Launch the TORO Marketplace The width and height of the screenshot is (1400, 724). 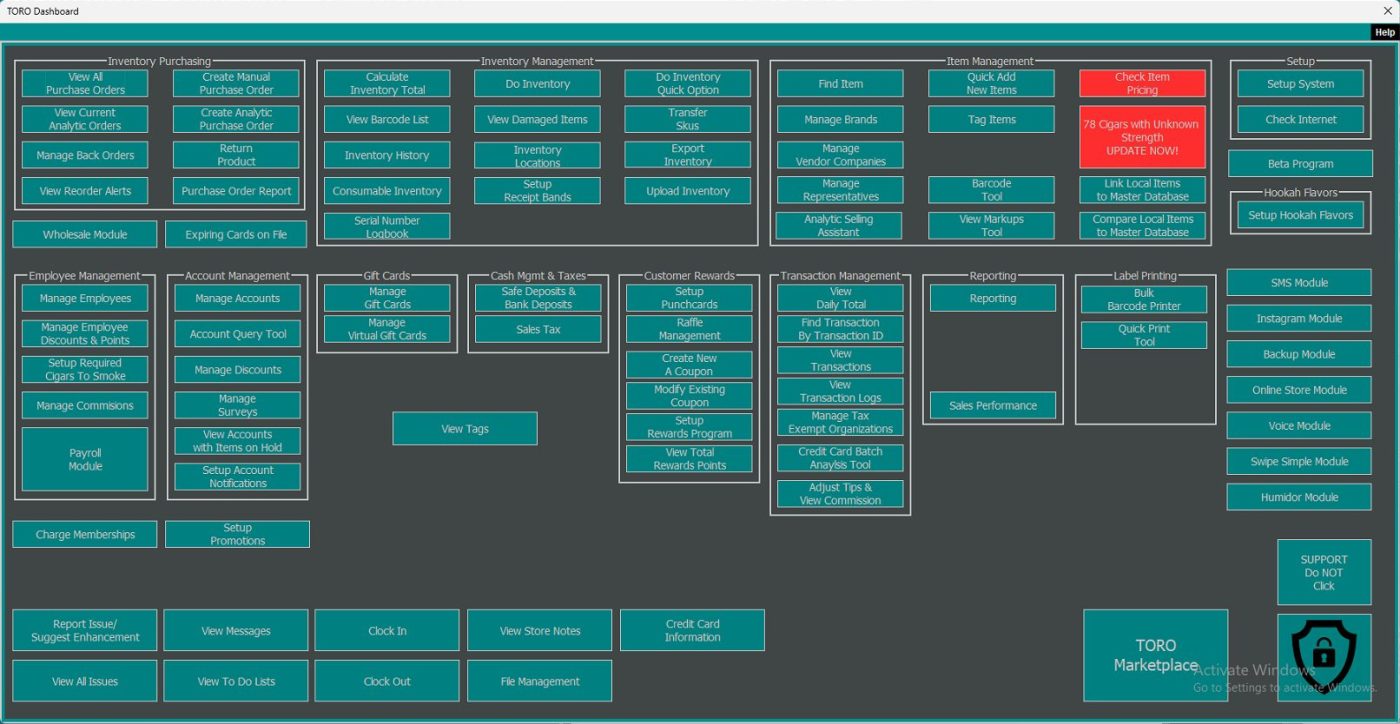click(1155, 656)
